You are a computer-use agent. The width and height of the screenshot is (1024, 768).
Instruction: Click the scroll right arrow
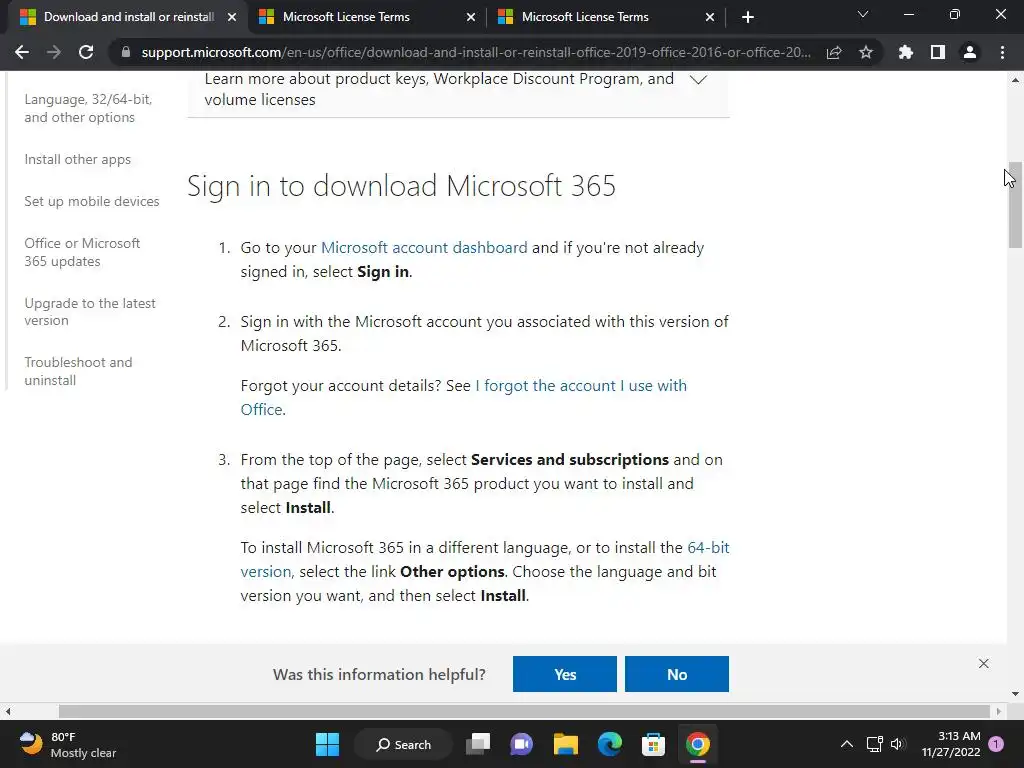[999, 711]
